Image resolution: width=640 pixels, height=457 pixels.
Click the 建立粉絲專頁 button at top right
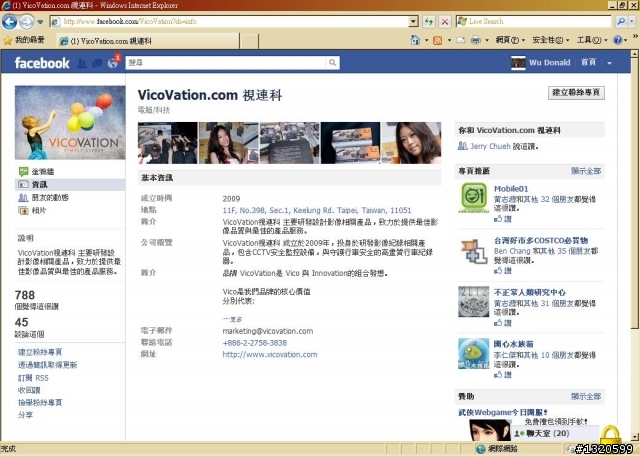click(576, 93)
